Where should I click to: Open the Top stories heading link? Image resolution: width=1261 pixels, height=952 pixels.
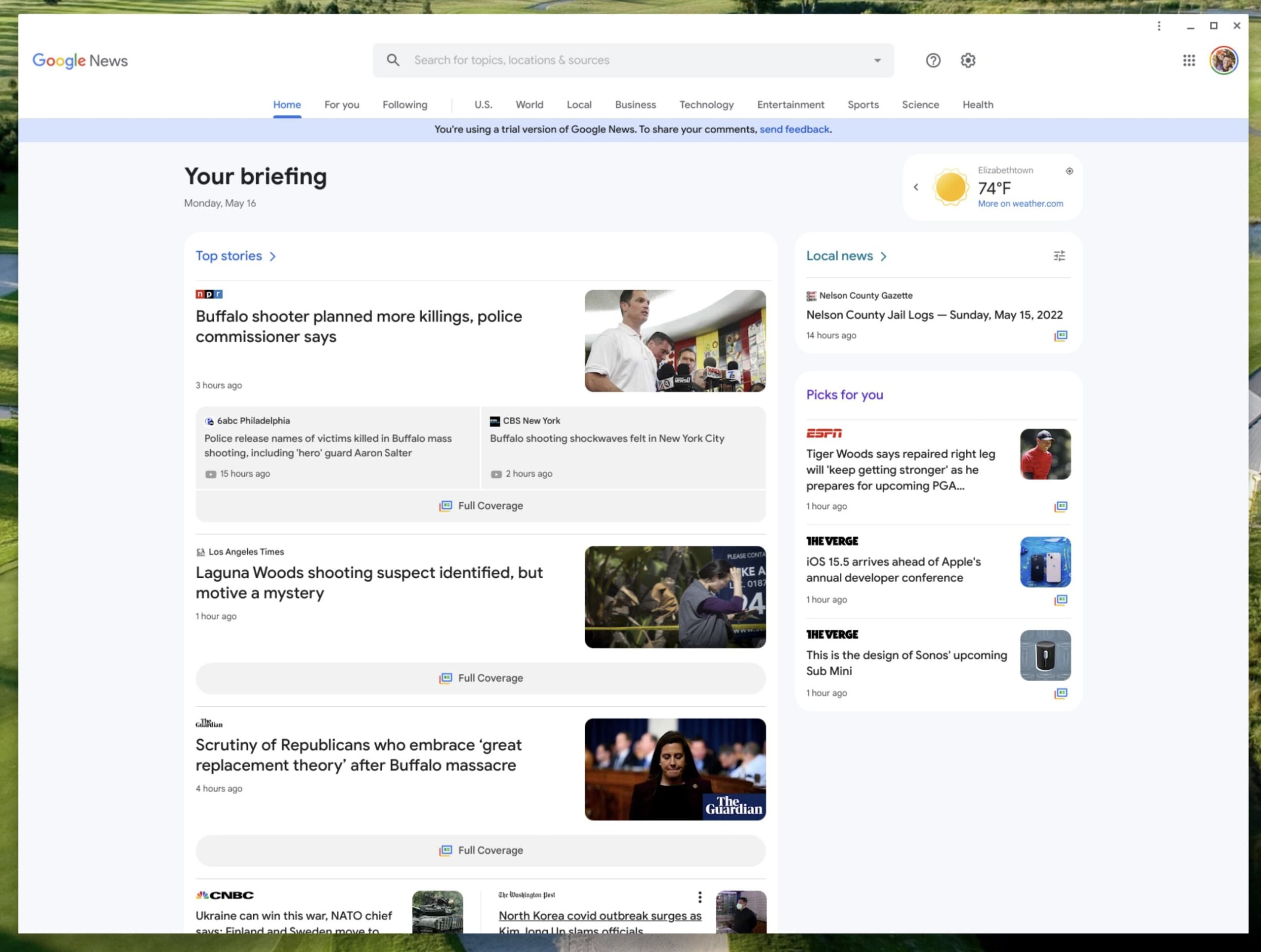[229, 256]
